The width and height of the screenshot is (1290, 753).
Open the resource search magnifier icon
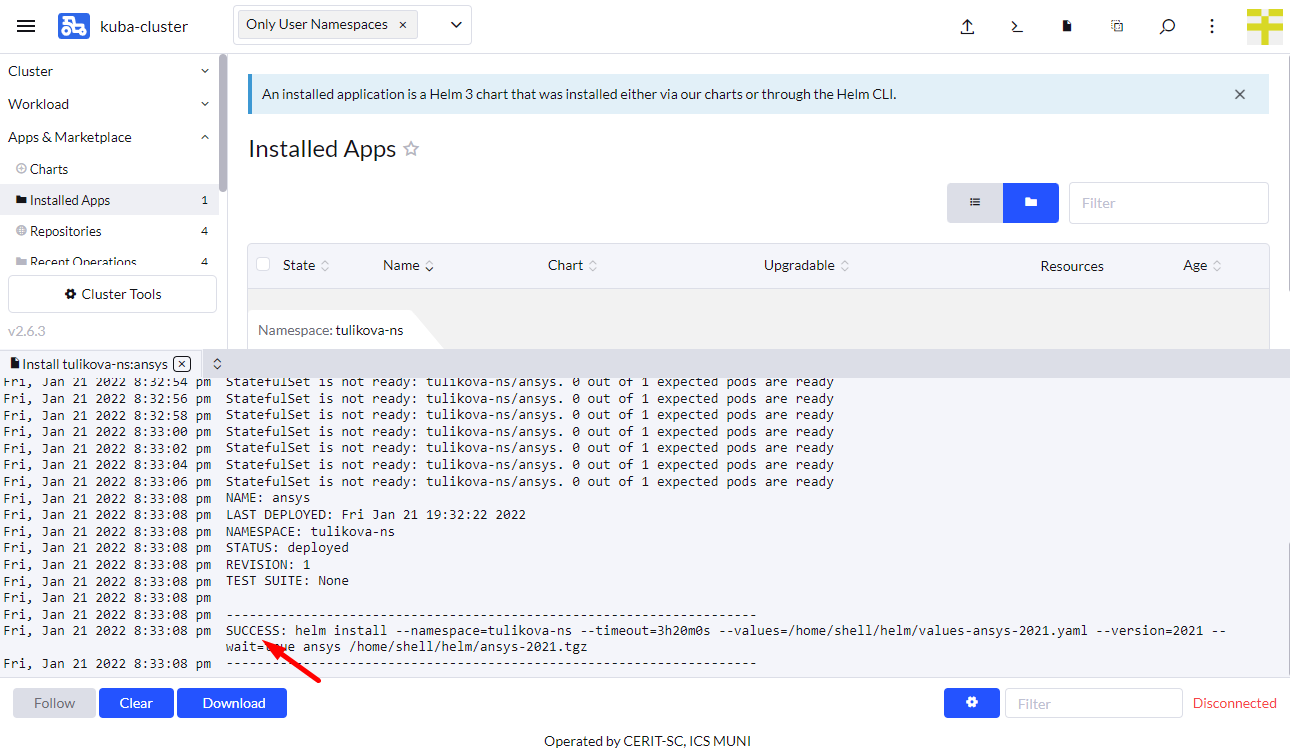pos(1167,27)
